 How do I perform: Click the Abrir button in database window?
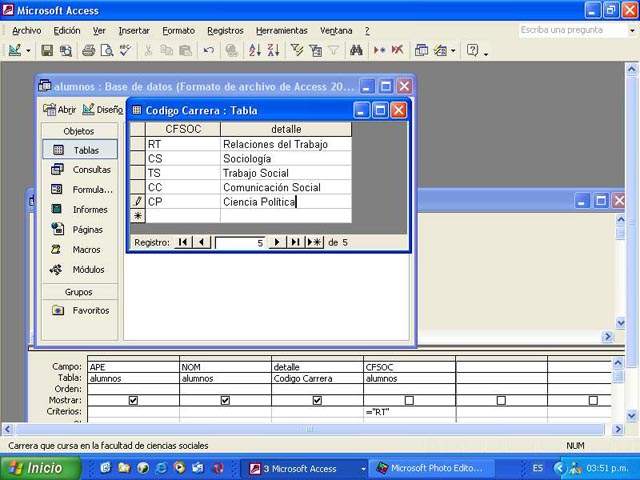tap(60, 109)
